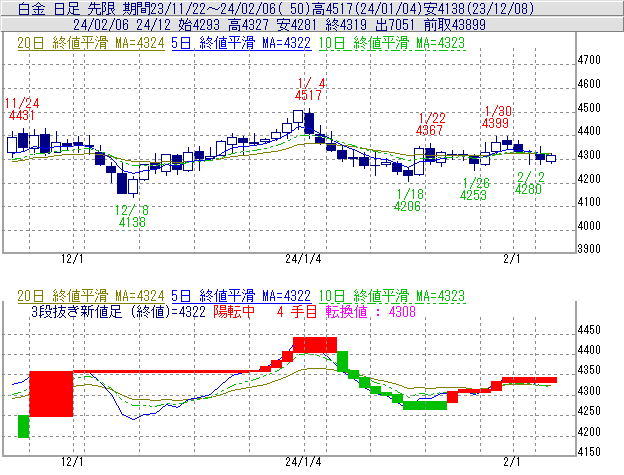Select the 11/24 high label 4431
This screenshot has width=624, height=475.
[x=21, y=115]
